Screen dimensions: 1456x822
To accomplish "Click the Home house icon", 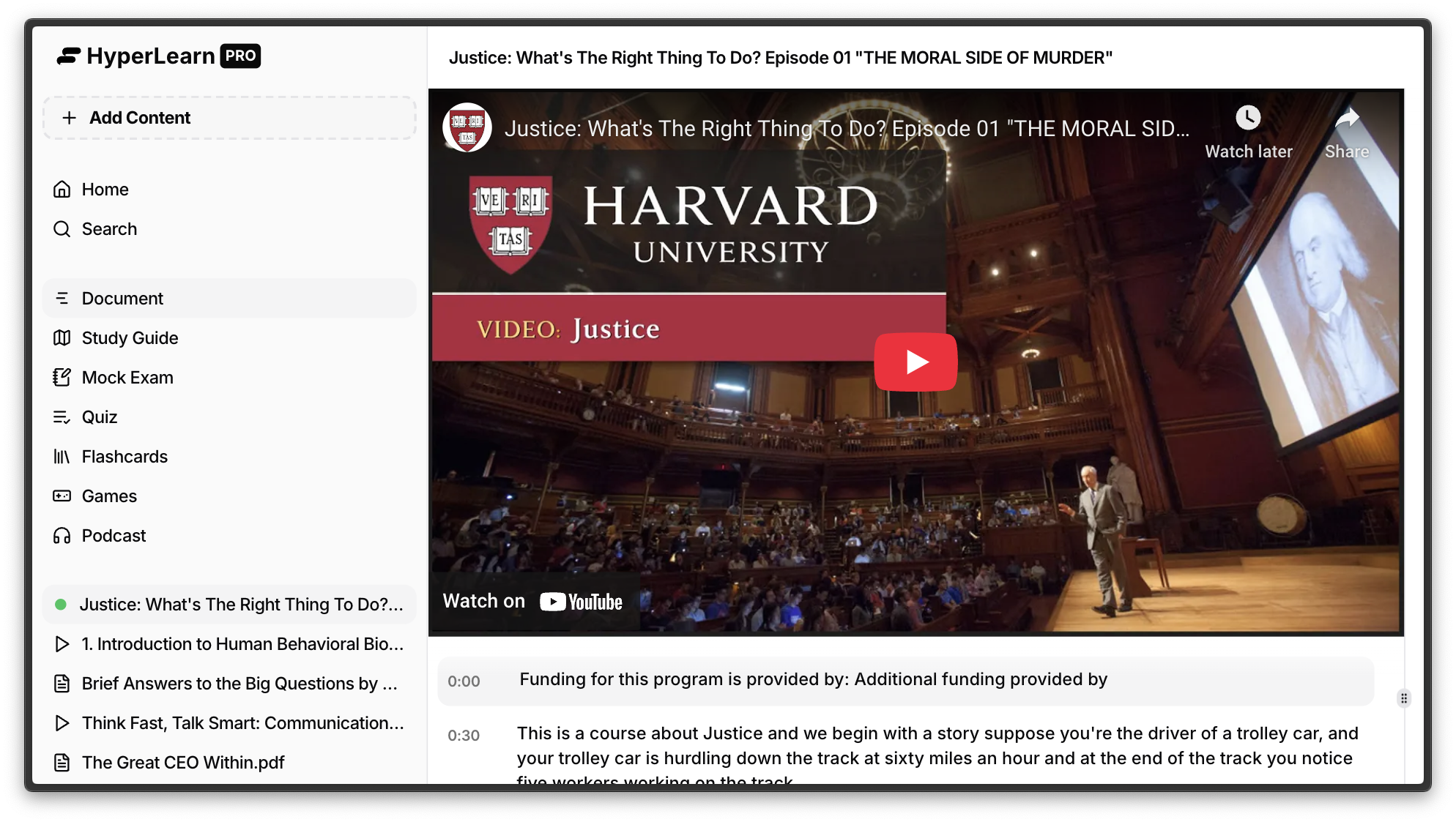I will 62,190.
